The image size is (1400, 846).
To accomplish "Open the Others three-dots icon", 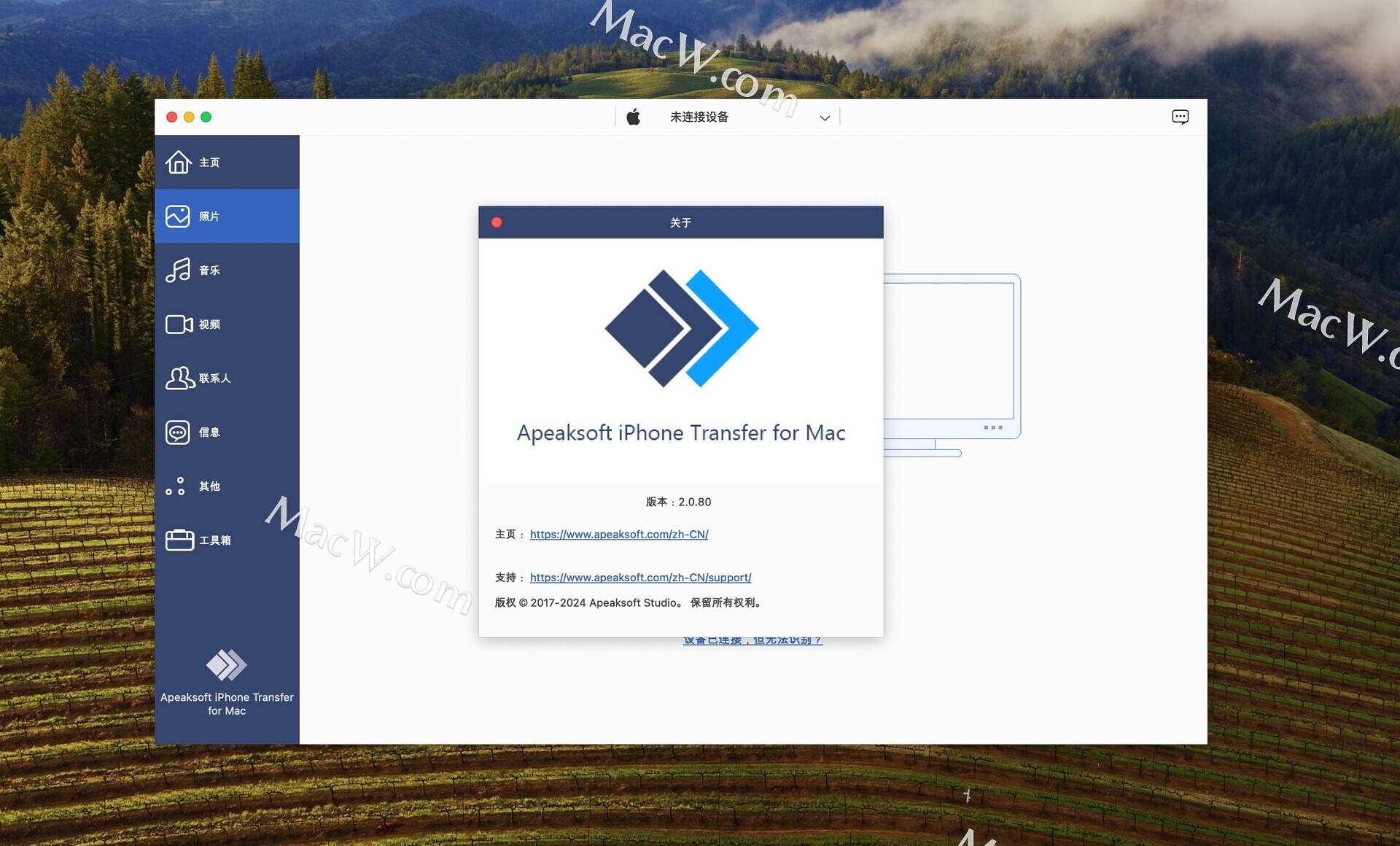I will 175,486.
